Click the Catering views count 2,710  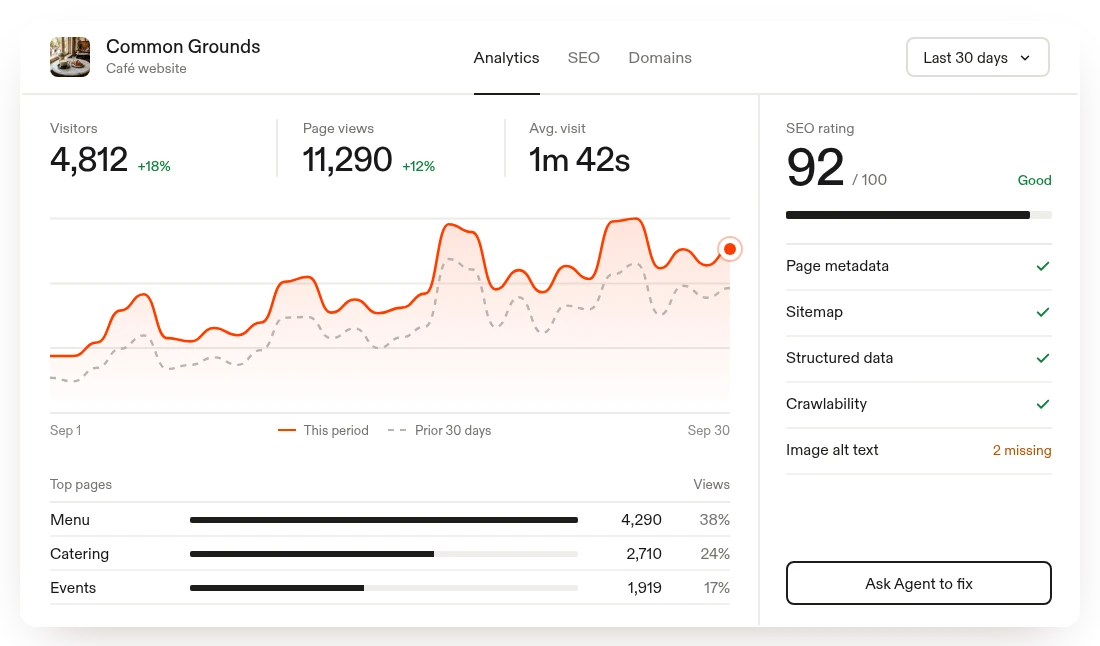tap(644, 554)
